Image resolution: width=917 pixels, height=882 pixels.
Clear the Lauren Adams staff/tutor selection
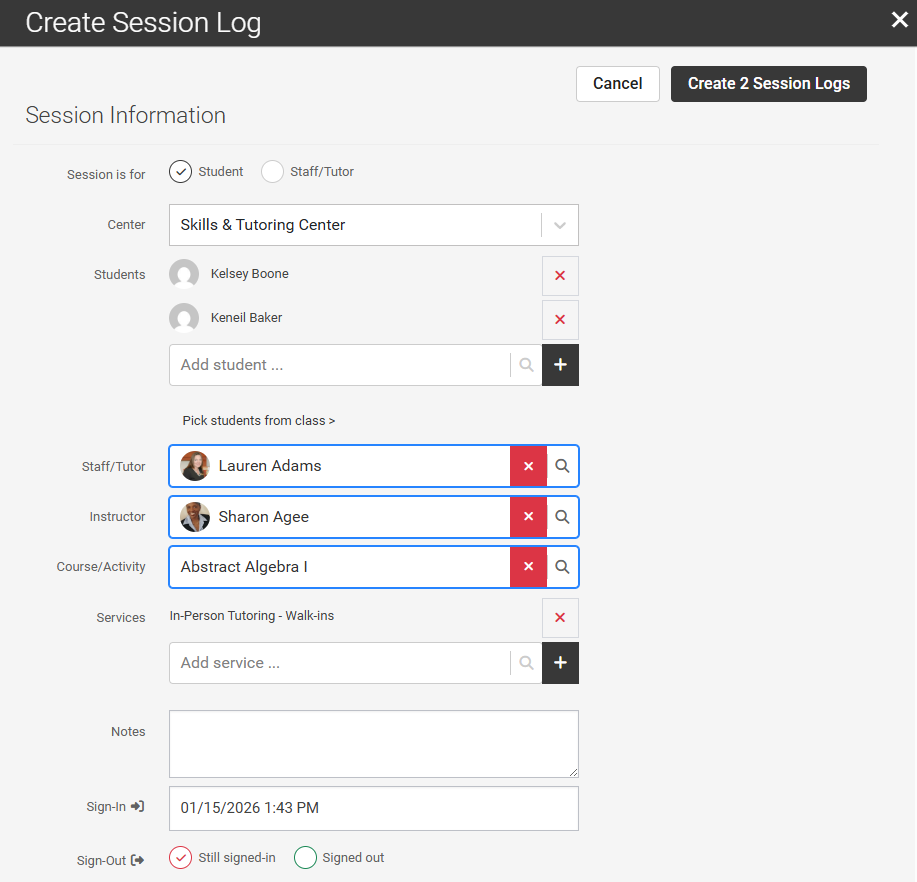(528, 466)
